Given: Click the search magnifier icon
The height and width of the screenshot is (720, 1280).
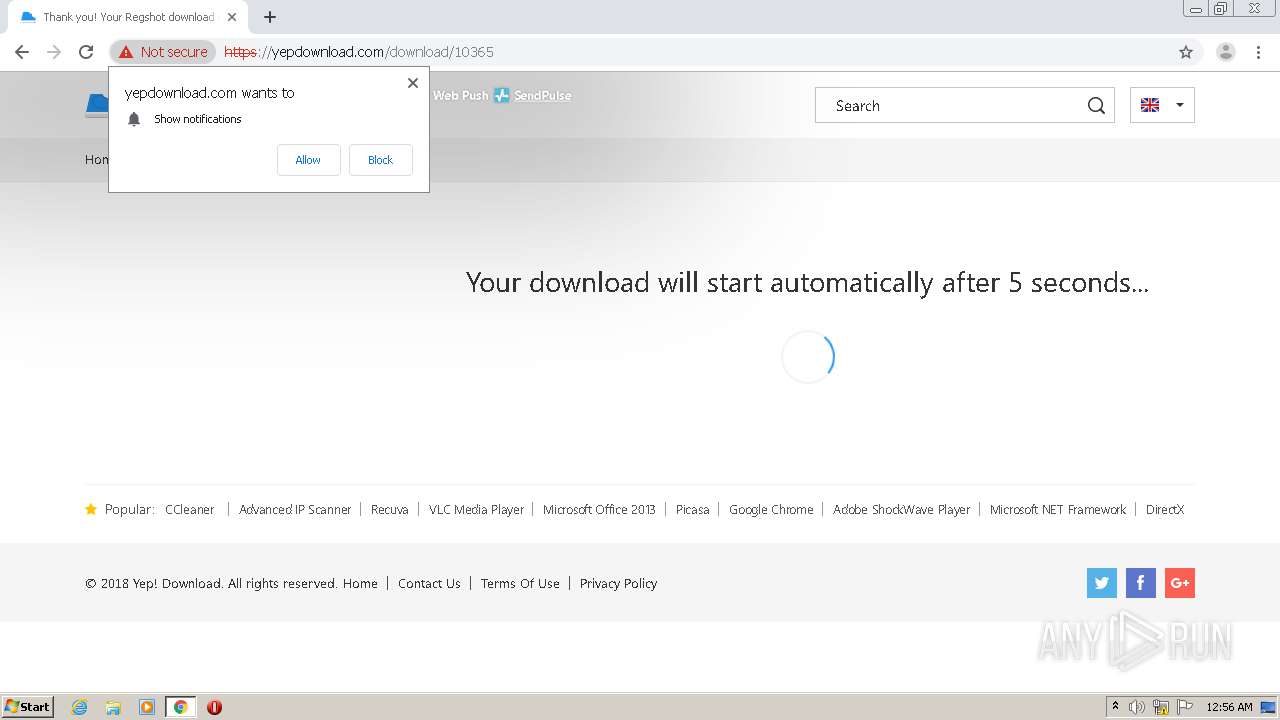Looking at the screenshot, I should coord(1096,105).
